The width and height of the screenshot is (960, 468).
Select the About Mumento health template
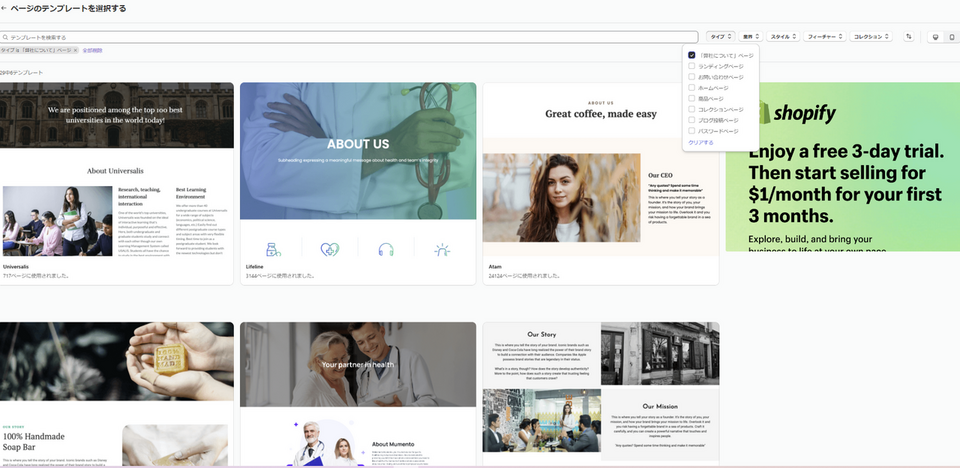[358, 394]
